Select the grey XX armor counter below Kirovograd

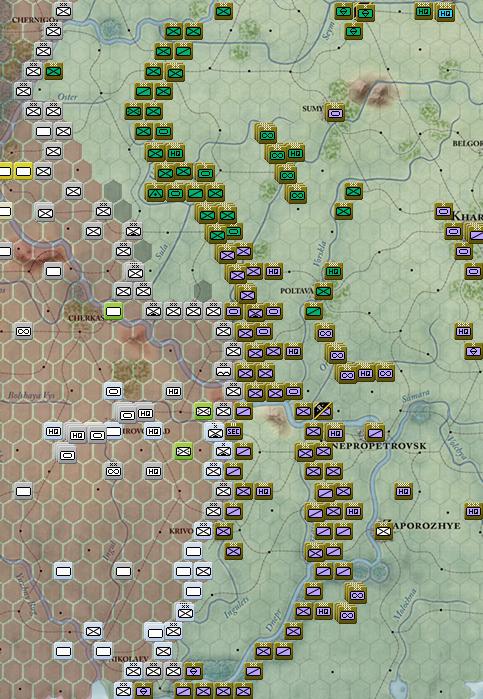pos(114,471)
